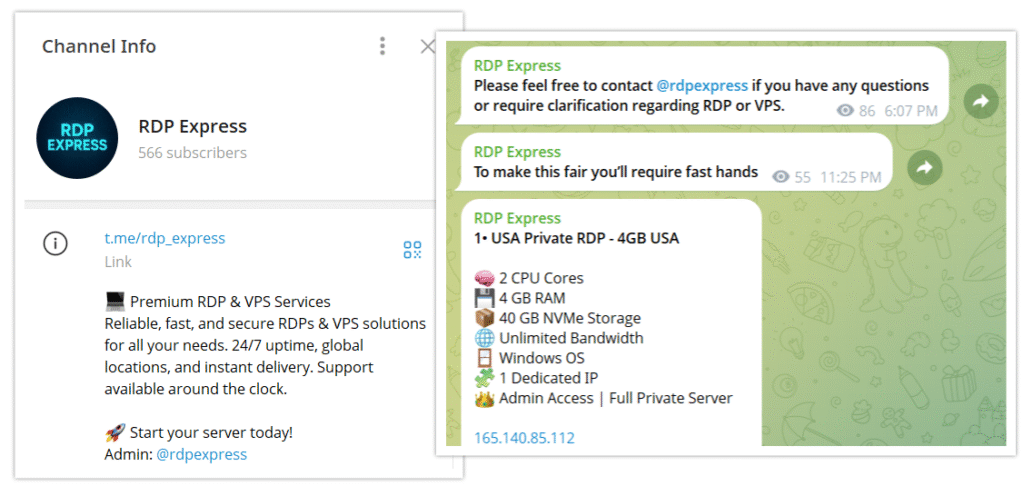
Task: Click the RDP Express channel avatar
Action: [77, 138]
